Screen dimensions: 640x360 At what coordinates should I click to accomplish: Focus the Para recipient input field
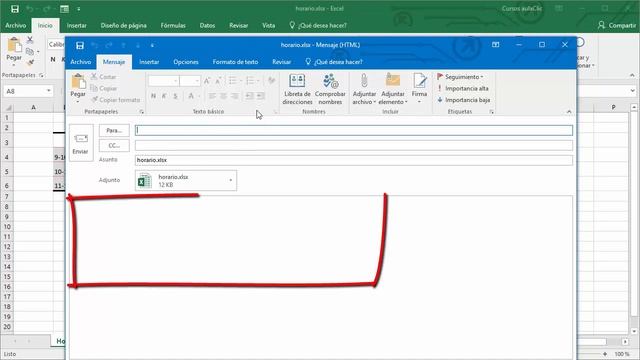[x=353, y=130]
